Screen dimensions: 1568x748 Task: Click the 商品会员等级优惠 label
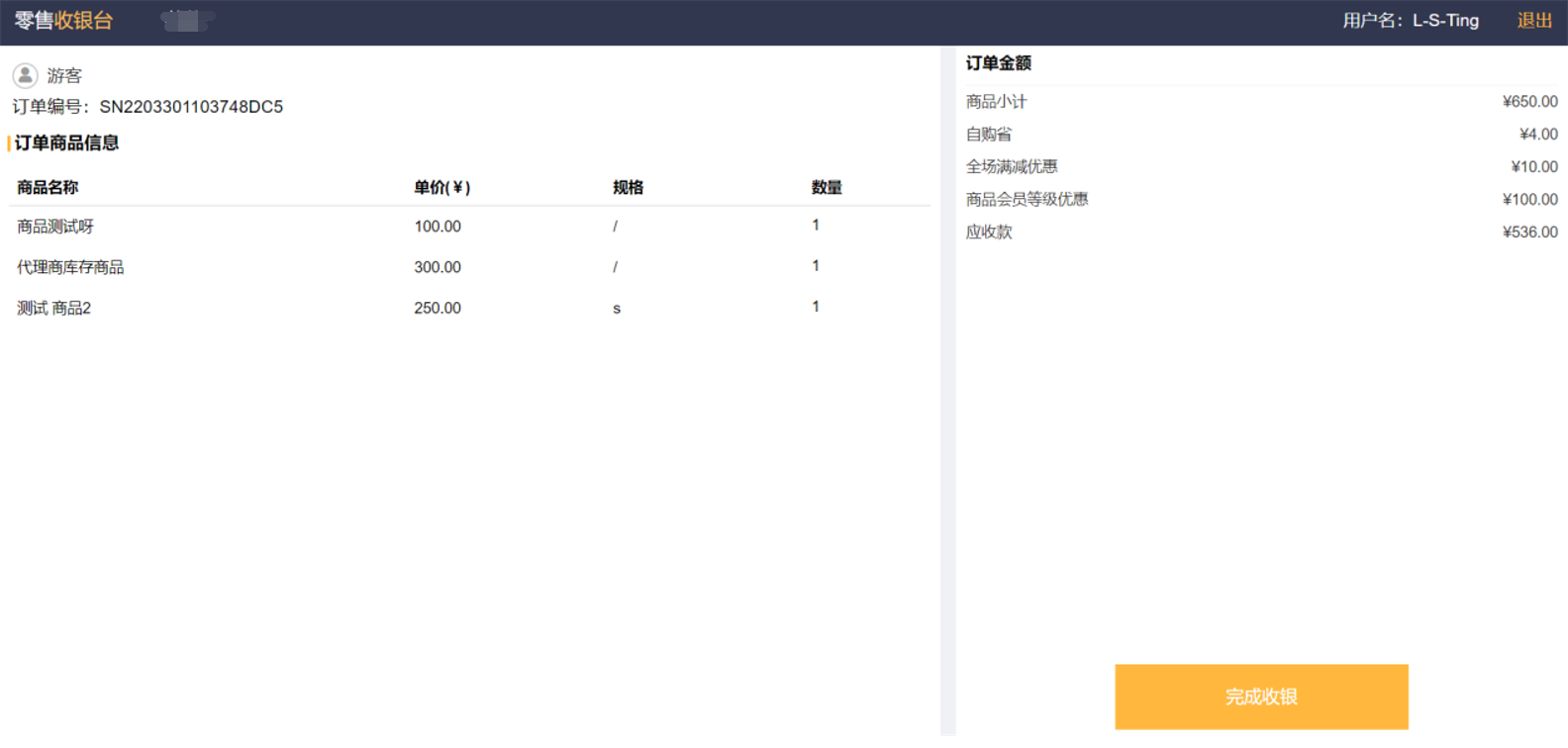[x=1027, y=200]
